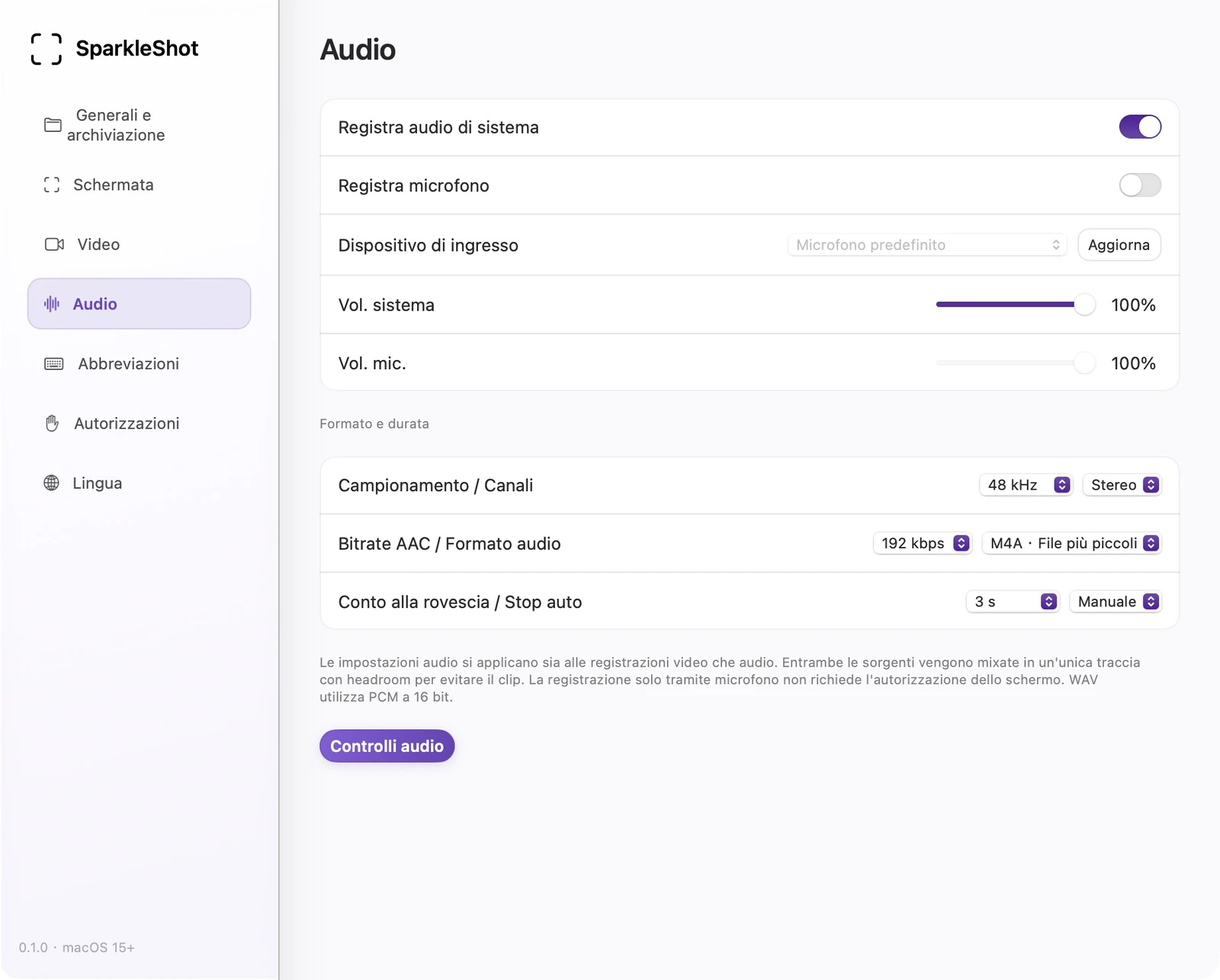This screenshot has height=980, width=1220.
Task: Click the SparkleShot capture-frame logo icon
Action: click(46, 49)
